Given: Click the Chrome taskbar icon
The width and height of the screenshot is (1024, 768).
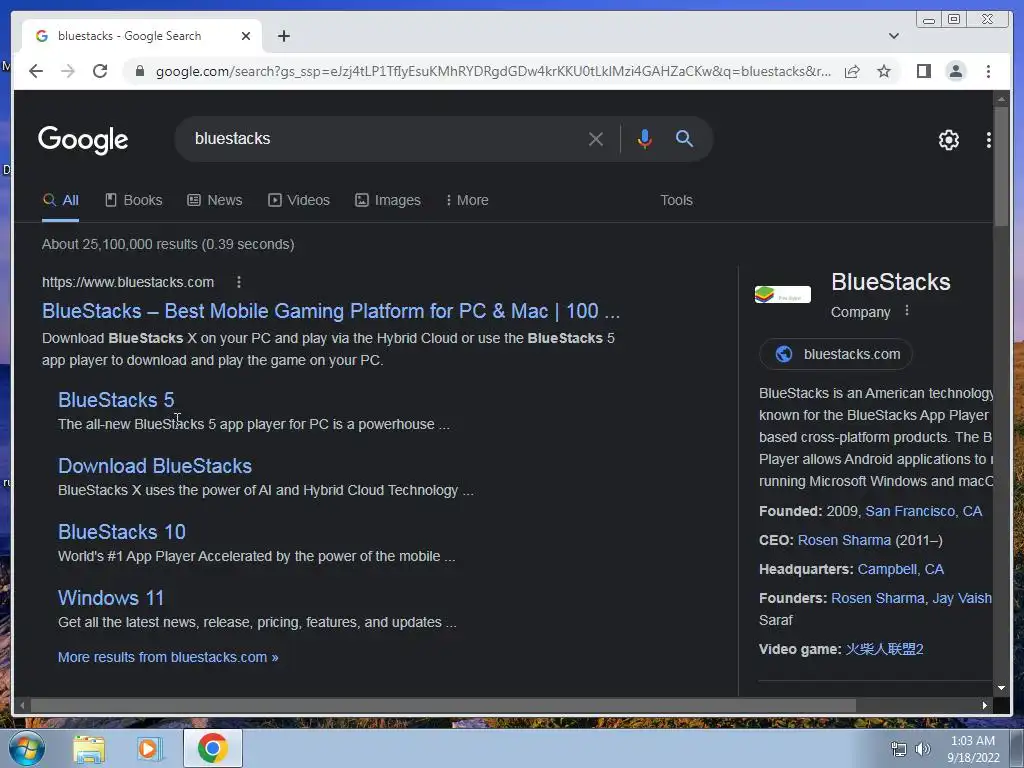Looking at the screenshot, I should (x=213, y=748).
